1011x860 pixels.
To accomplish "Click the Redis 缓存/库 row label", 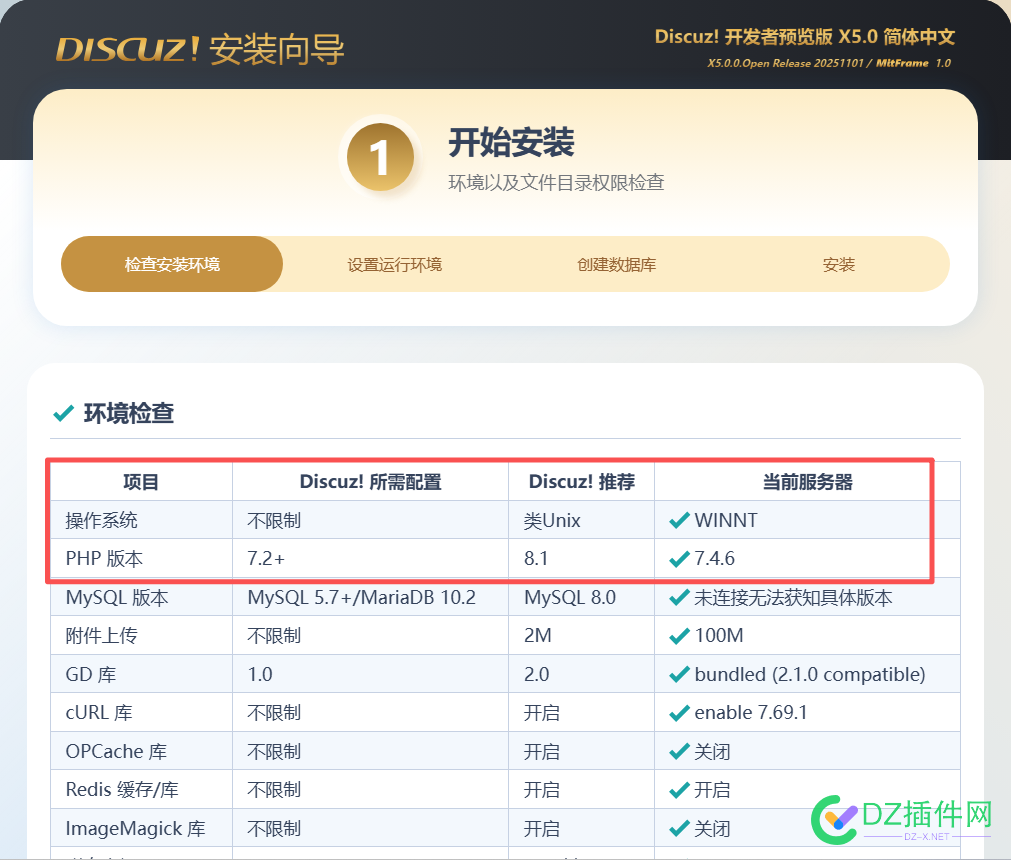I will (x=122, y=790).
